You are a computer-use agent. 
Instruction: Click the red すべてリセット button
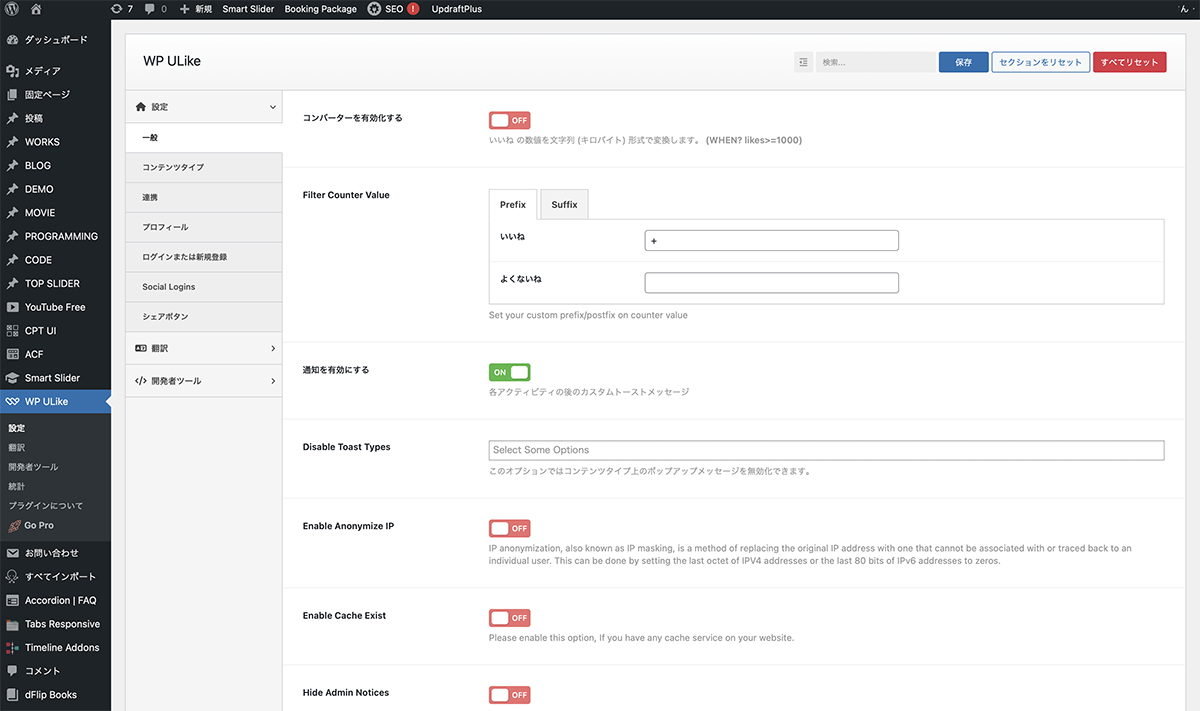1129,62
